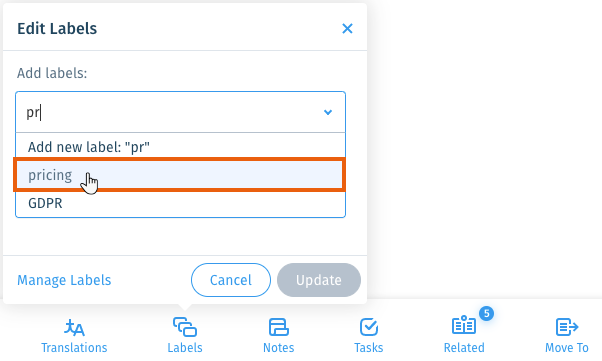The width and height of the screenshot is (602, 361).
Task: Select the Move To arrow icon
Action: (567, 327)
